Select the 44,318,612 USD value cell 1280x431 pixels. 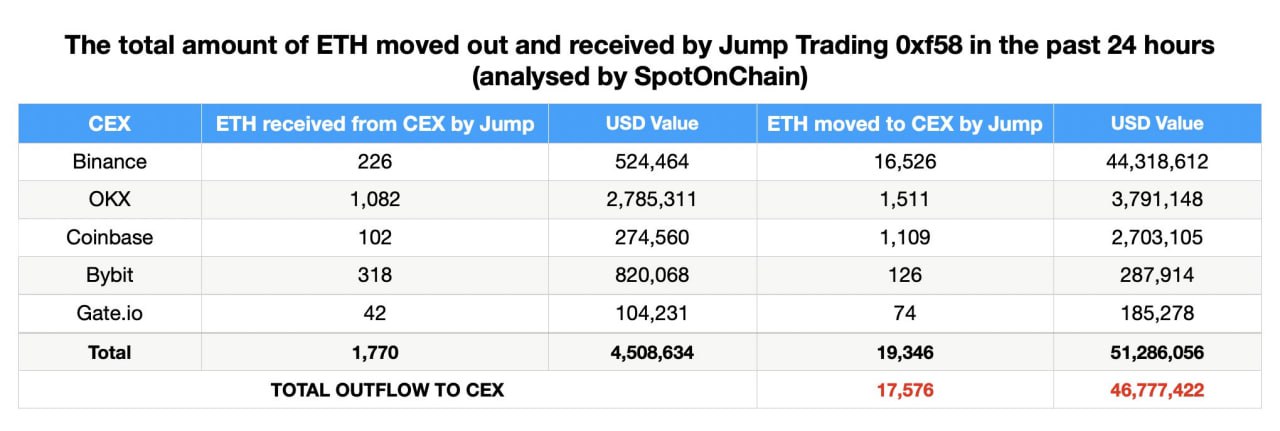pyautogui.click(x=1157, y=161)
